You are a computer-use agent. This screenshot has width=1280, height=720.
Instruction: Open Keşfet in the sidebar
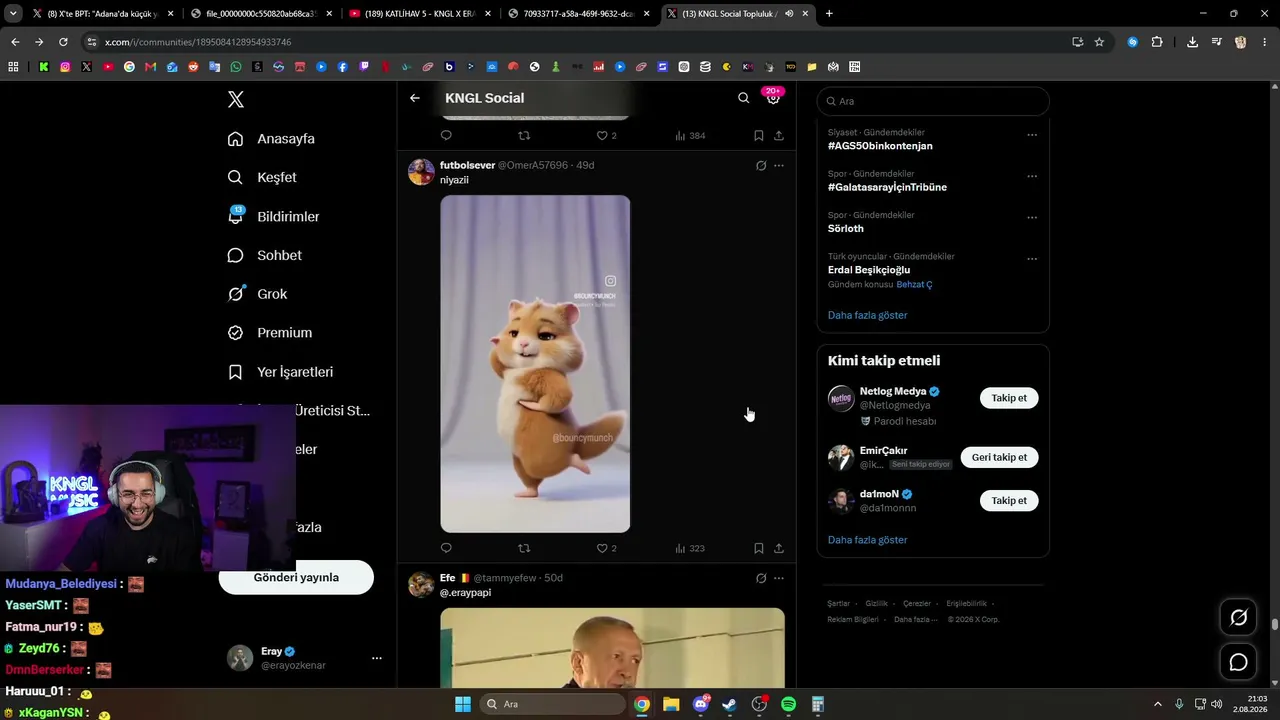(x=262, y=177)
